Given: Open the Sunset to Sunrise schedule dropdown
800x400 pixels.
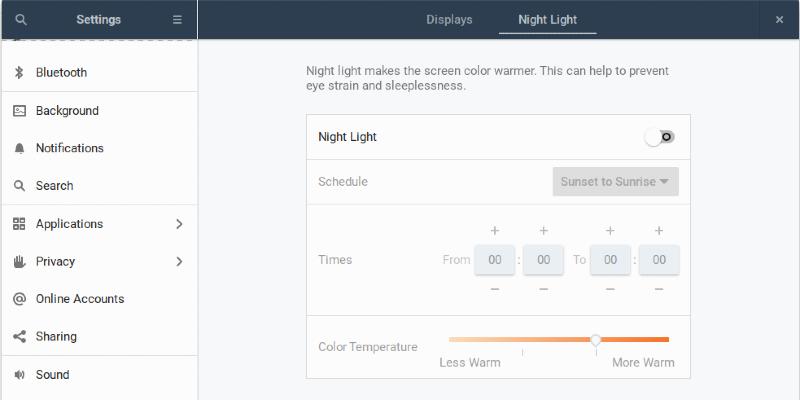Looking at the screenshot, I should [x=615, y=182].
